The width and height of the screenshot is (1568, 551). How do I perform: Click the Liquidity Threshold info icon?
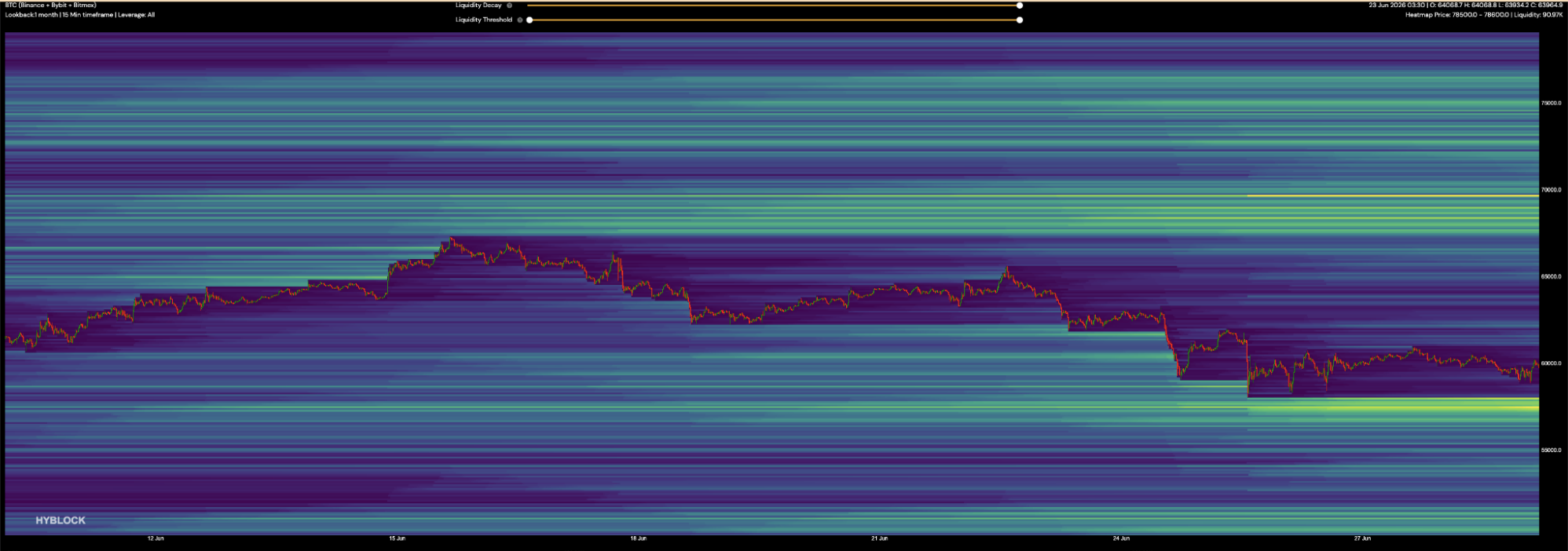[520, 20]
